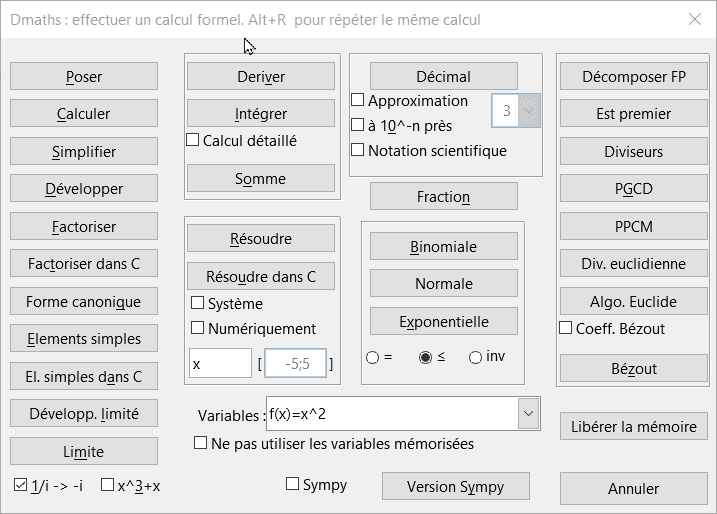Select the equals radio button

click(x=373, y=357)
